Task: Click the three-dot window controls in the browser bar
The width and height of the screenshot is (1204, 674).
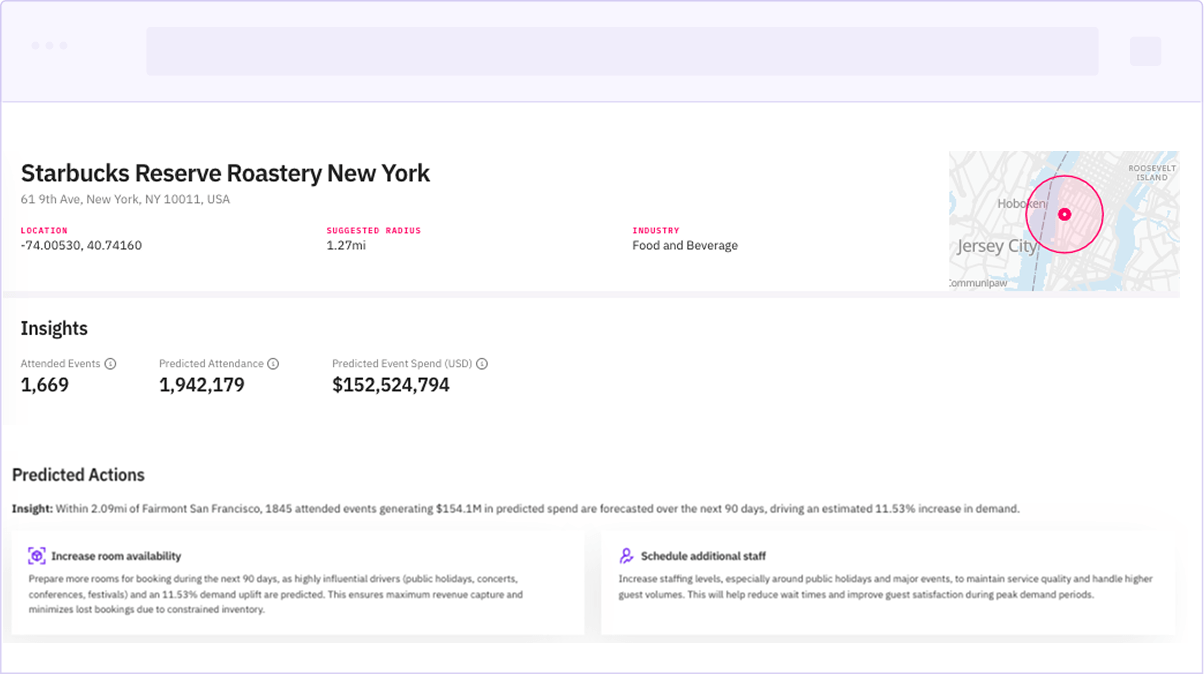Action: click(49, 46)
